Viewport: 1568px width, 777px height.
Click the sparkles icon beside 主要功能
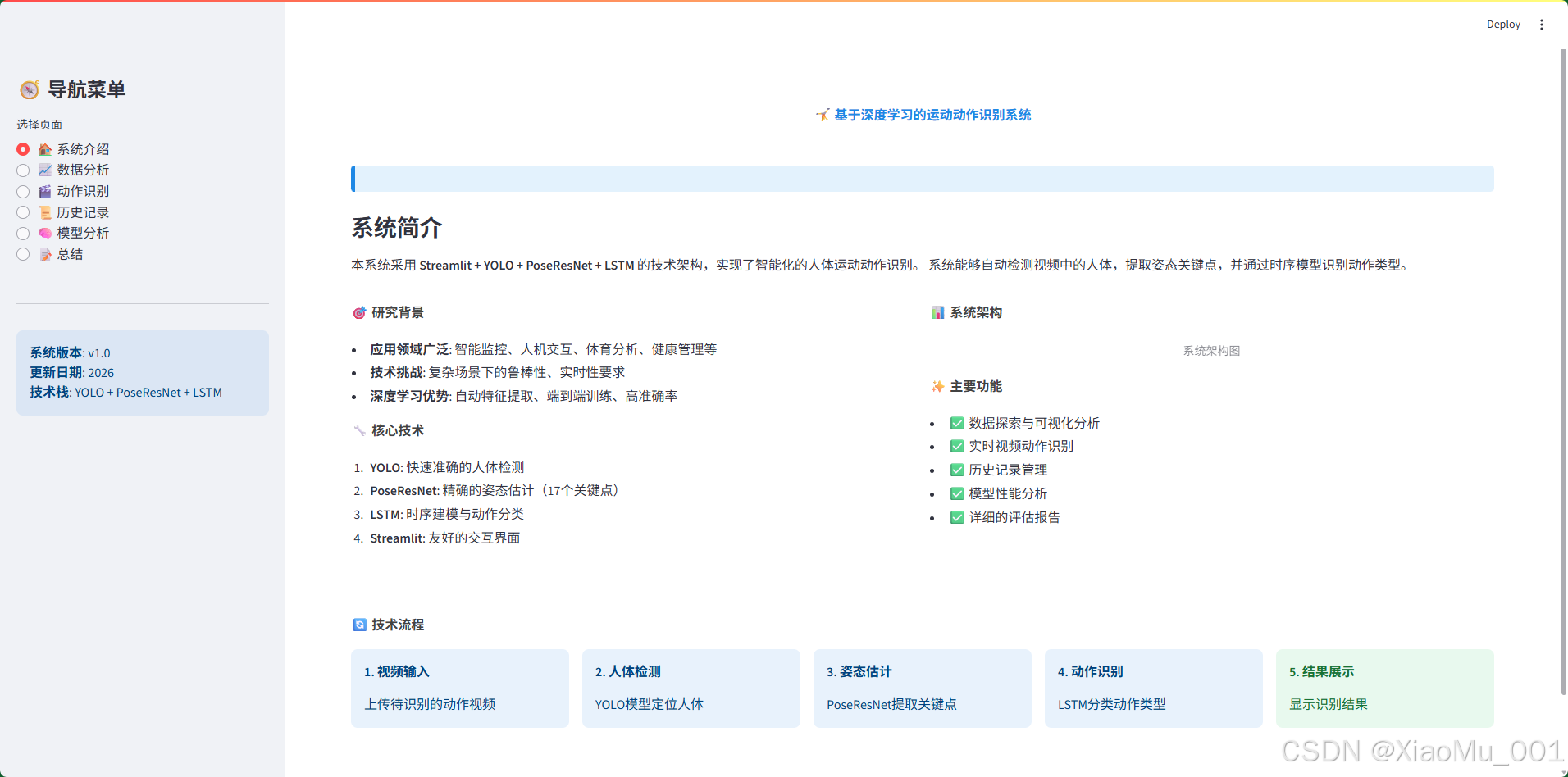(937, 386)
